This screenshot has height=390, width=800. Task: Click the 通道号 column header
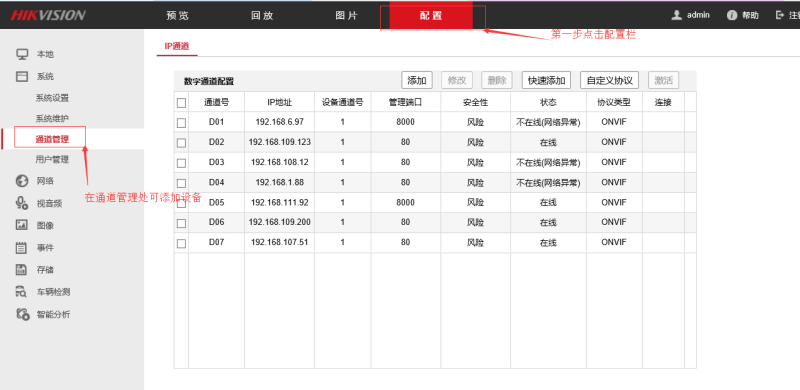tap(216, 102)
